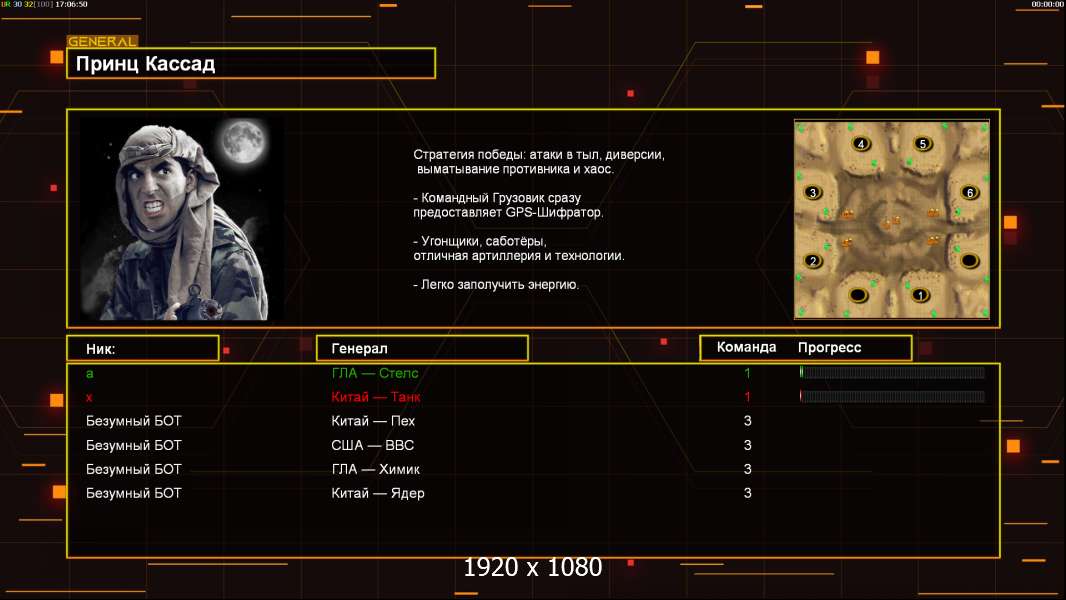Click Китай — Пех general entry
The image size is (1066, 600).
pyautogui.click(x=373, y=421)
